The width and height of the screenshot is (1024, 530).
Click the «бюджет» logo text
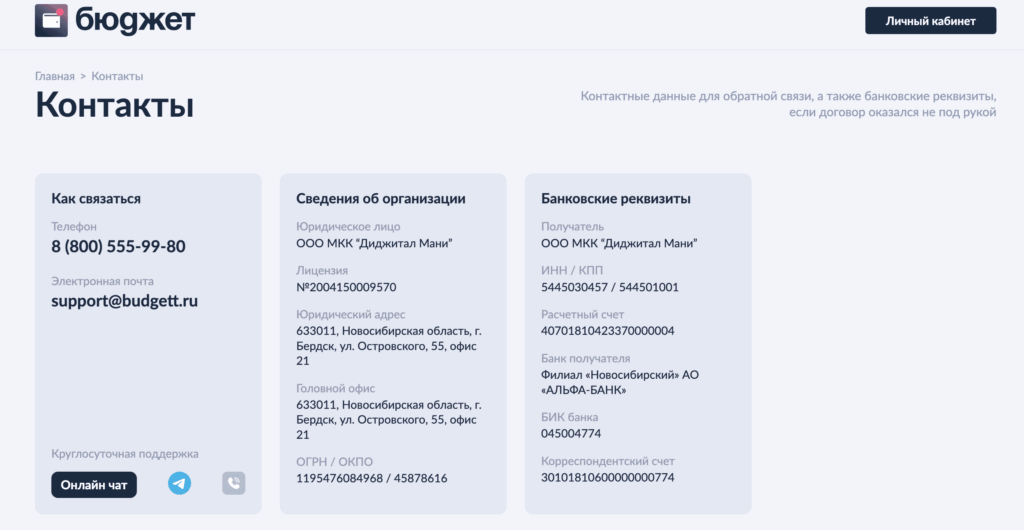(x=135, y=20)
